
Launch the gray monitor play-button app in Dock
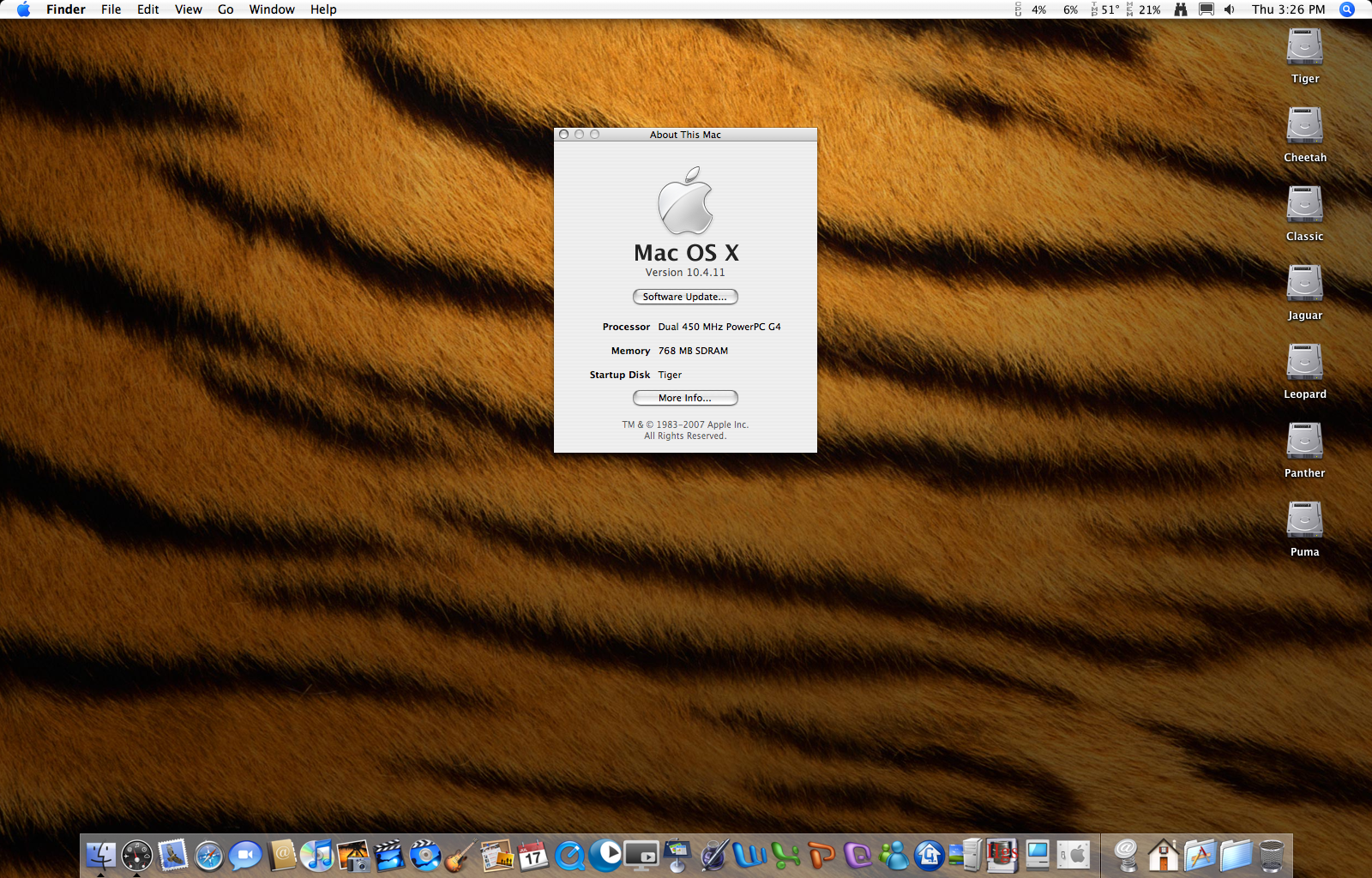click(x=641, y=855)
